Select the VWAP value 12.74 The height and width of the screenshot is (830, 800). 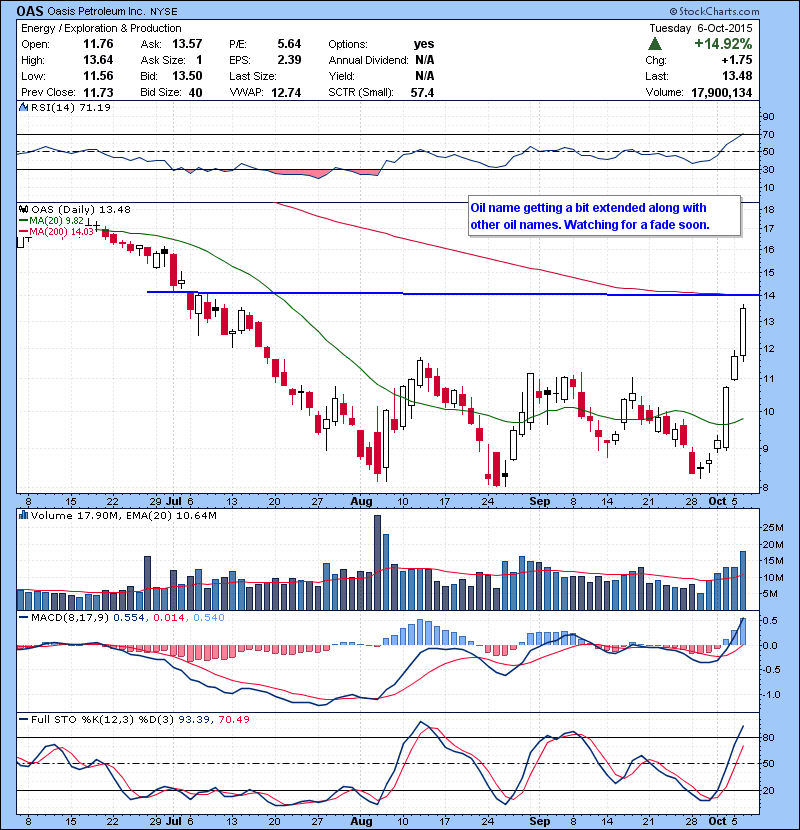(286, 92)
